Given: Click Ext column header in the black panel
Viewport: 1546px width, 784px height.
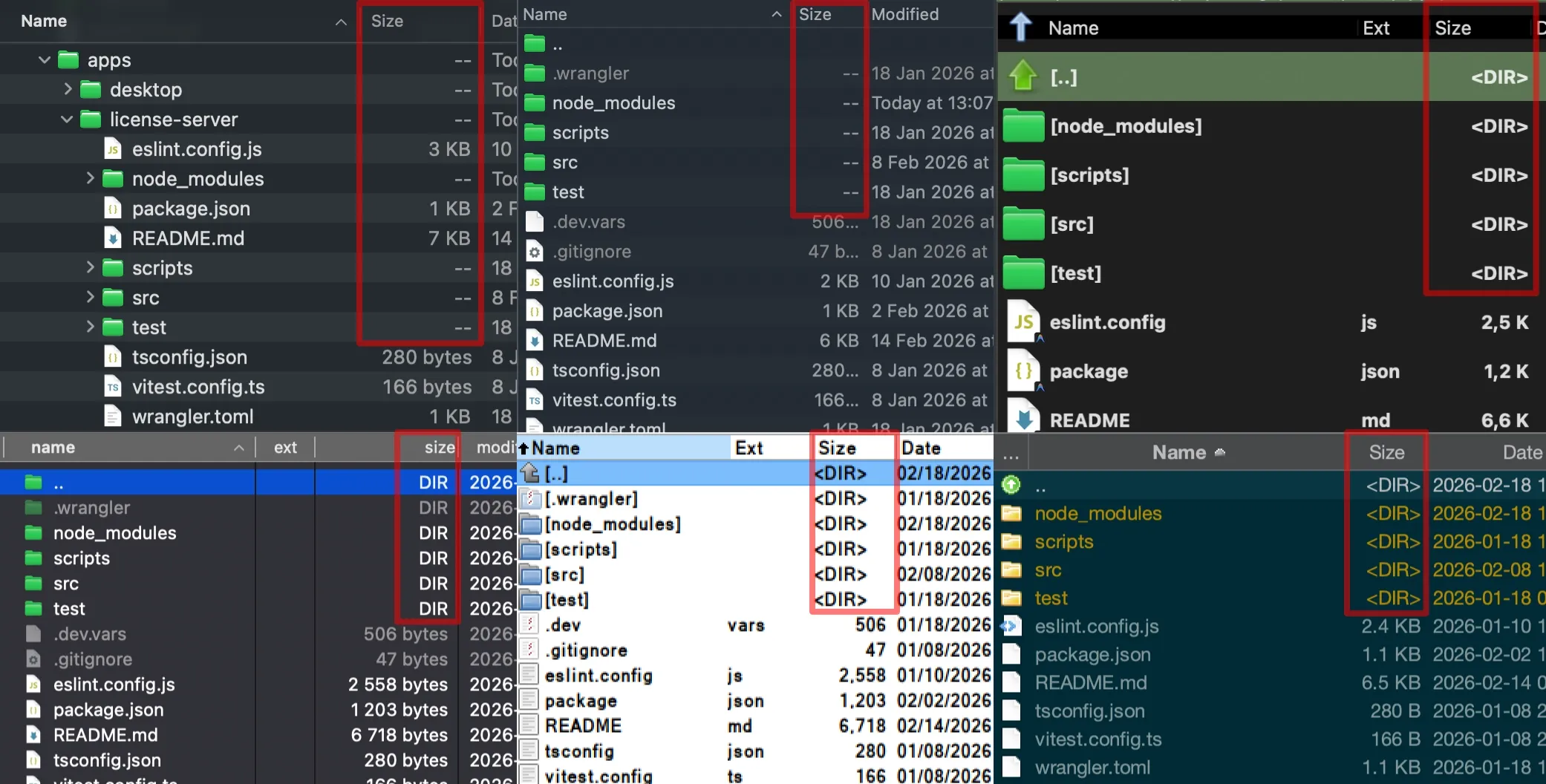Looking at the screenshot, I should (x=1376, y=28).
